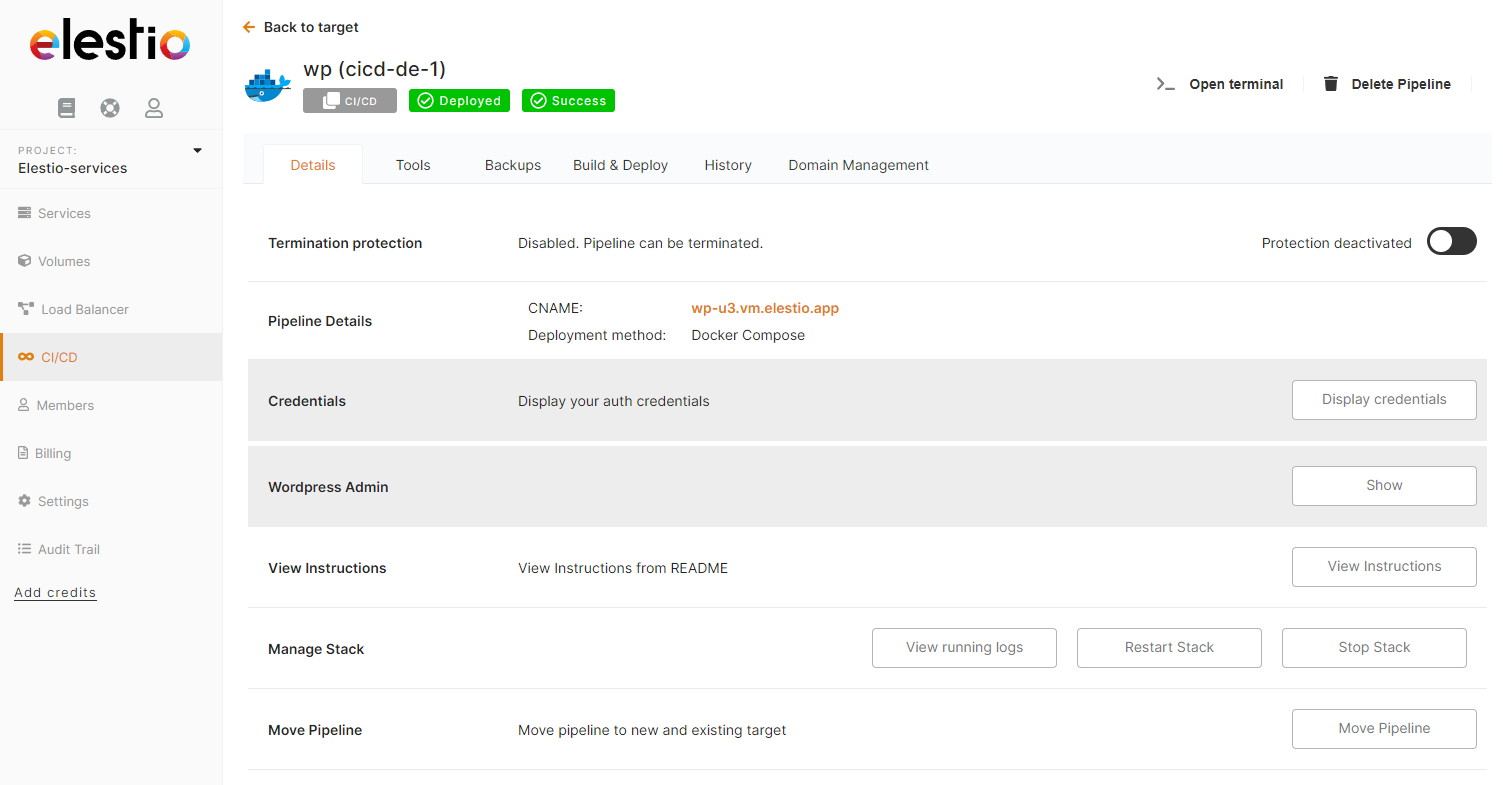The height and width of the screenshot is (785, 1503).
Task: Click the trash can delete icon
Action: point(1331,84)
